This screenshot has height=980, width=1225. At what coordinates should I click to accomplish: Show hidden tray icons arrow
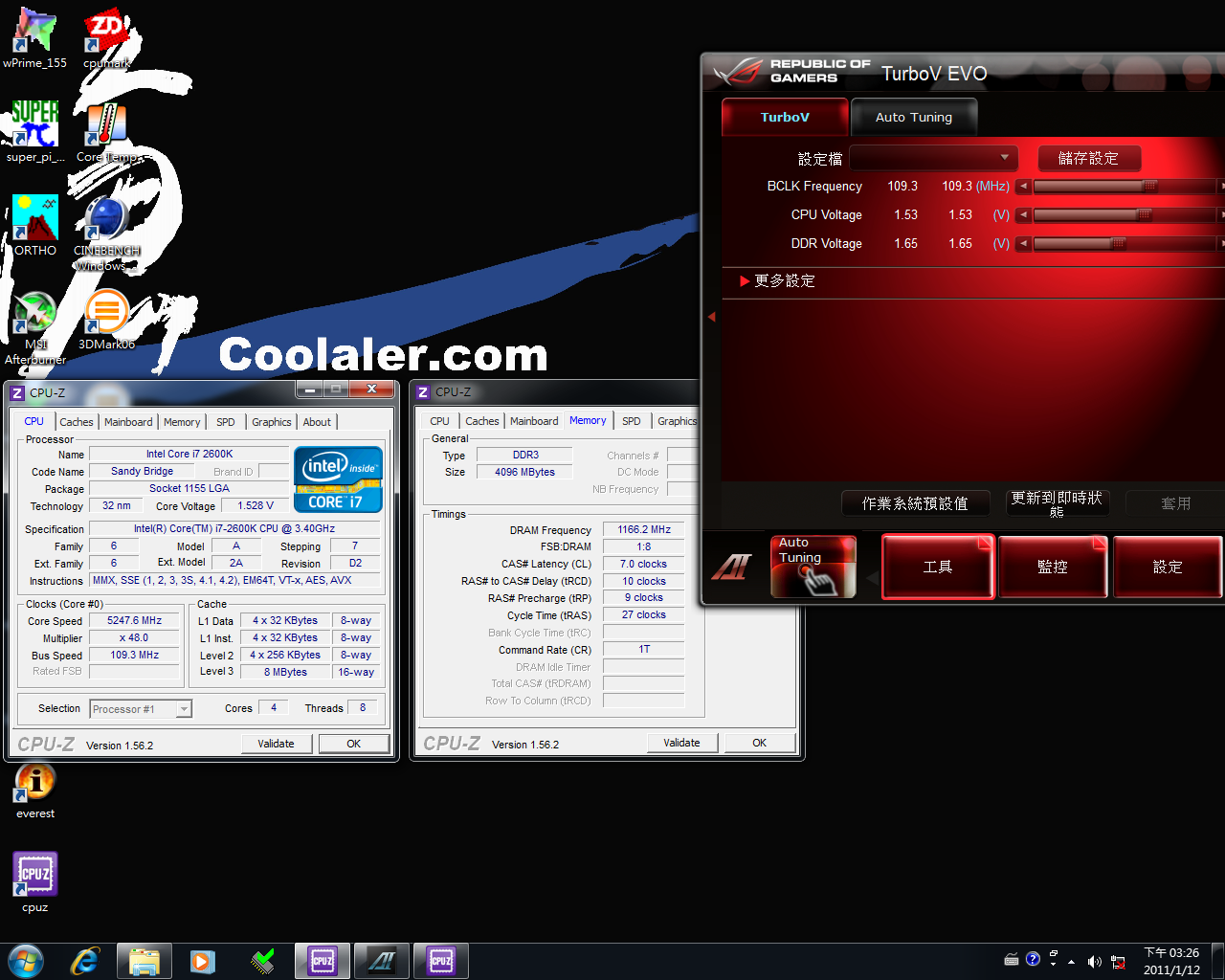tap(1072, 961)
